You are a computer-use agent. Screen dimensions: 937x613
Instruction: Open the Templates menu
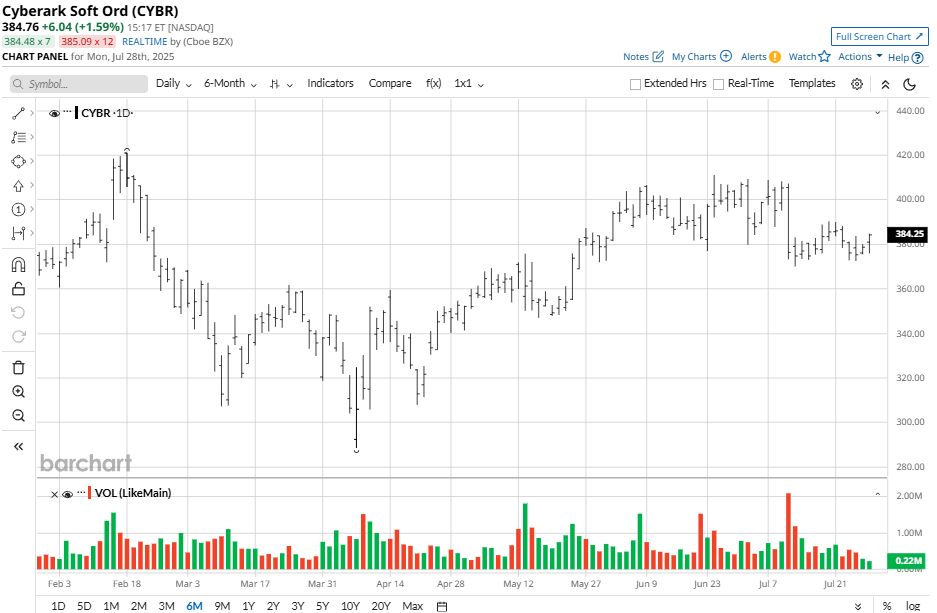tap(812, 84)
